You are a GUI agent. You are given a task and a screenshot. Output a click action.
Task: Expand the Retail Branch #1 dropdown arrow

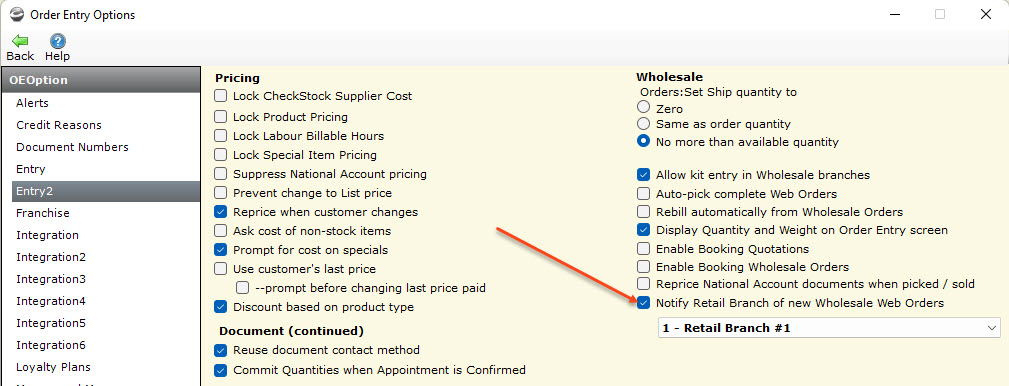pos(991,328)
